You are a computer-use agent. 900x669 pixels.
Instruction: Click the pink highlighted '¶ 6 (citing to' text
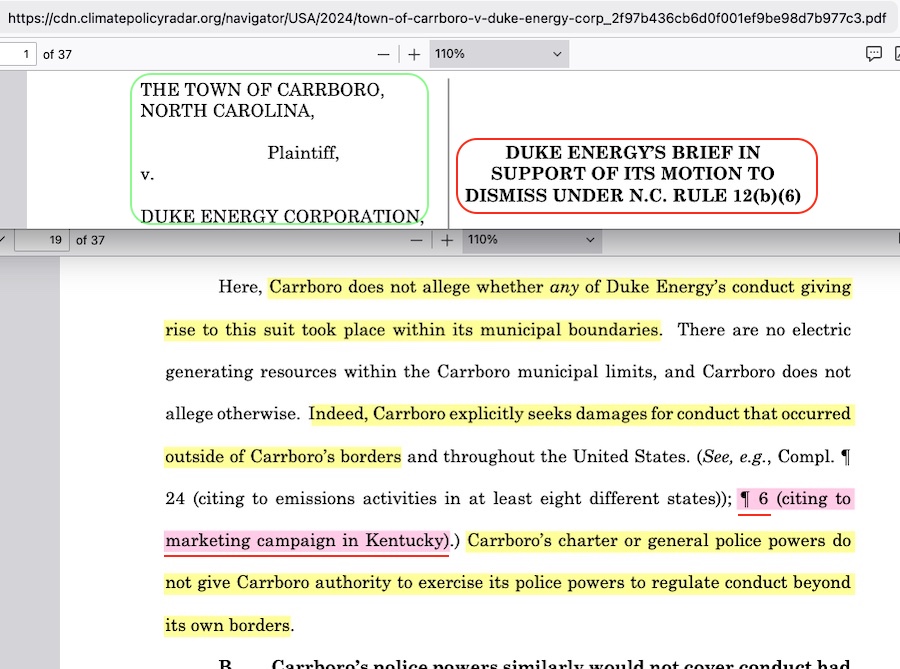point(794,499)
